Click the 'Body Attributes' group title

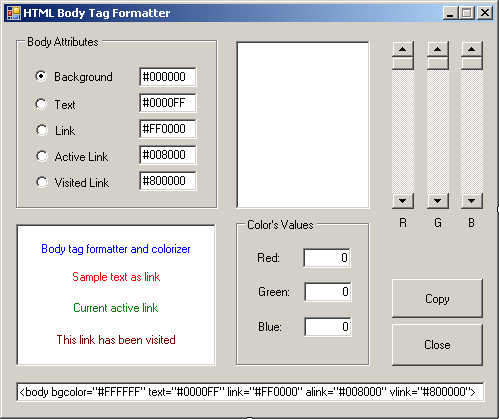(x=63, y=42)
